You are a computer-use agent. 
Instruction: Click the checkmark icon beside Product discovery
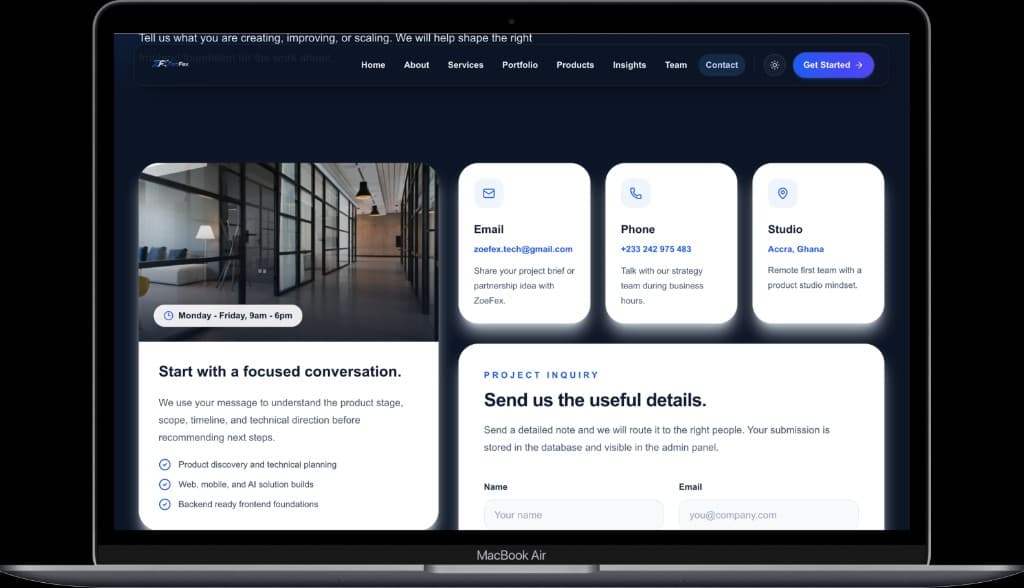(165, 465)
